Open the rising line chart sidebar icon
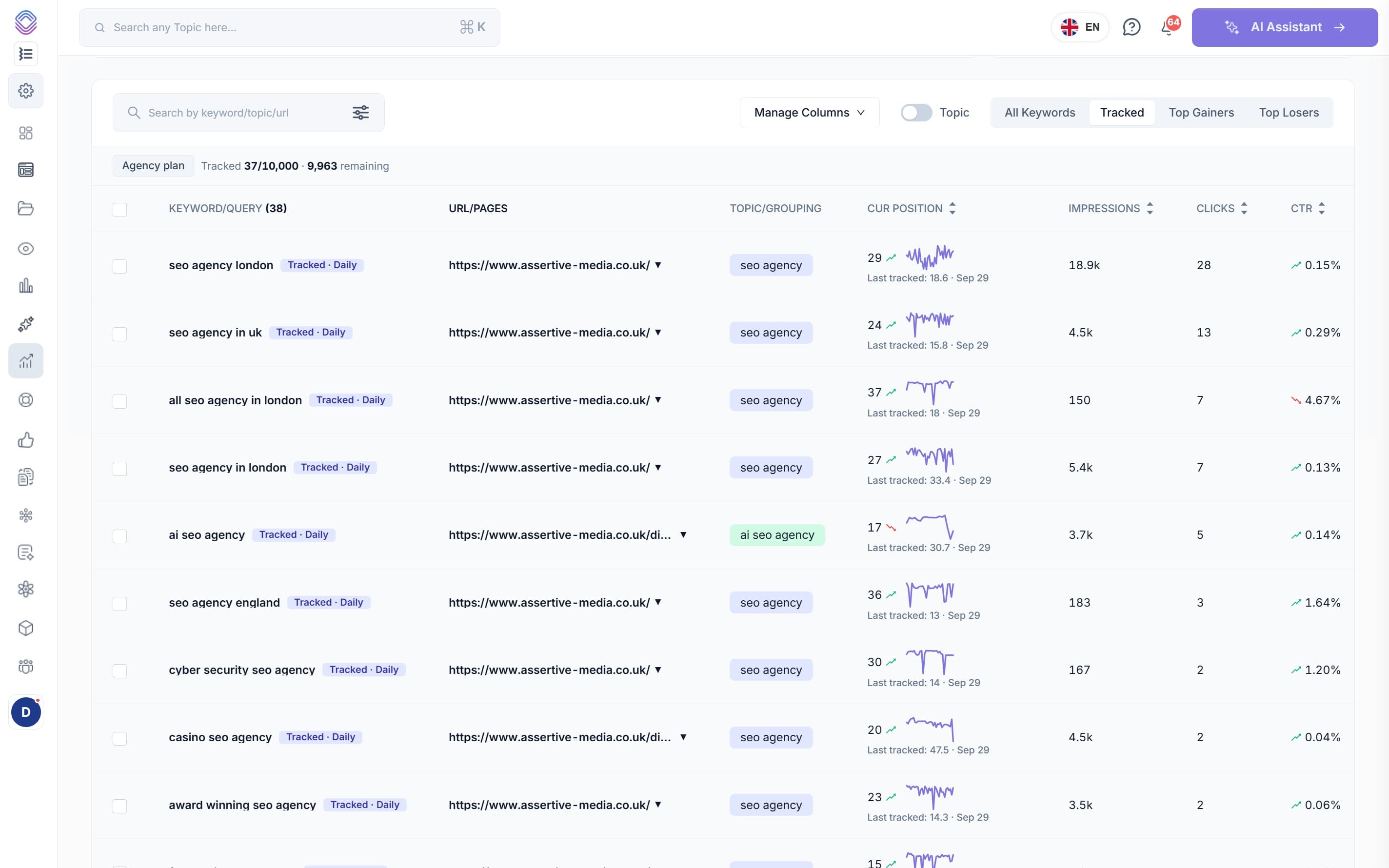The image size is (1389, 868). click(x=26, y=361)
